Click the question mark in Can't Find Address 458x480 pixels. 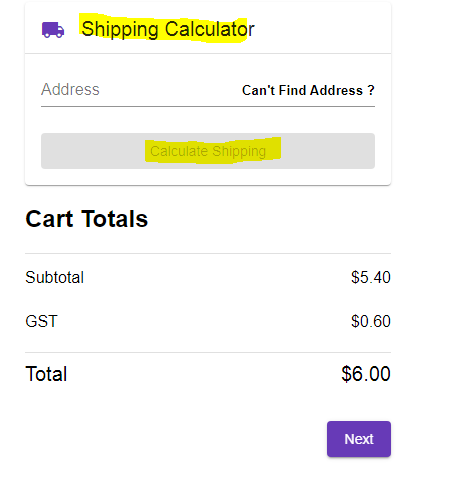pyautogui.click(x=371, y=90)
